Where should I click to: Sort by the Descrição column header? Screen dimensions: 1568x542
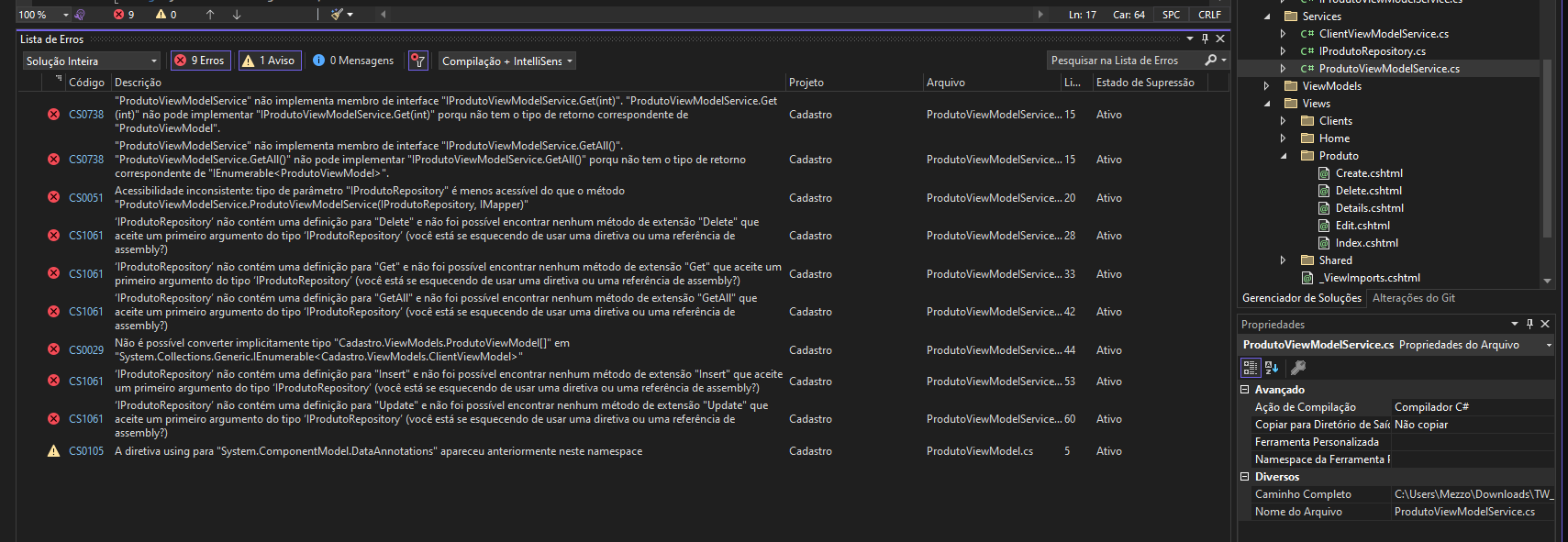click(448, 82)
